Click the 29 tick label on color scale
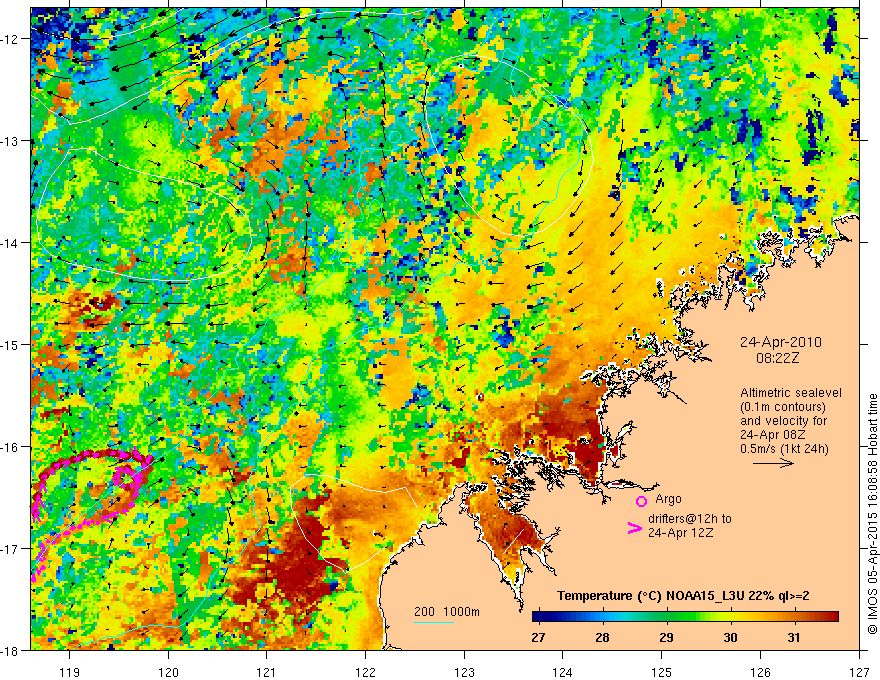880x680 pixels. pyautogui.click(x=666, y=637)
